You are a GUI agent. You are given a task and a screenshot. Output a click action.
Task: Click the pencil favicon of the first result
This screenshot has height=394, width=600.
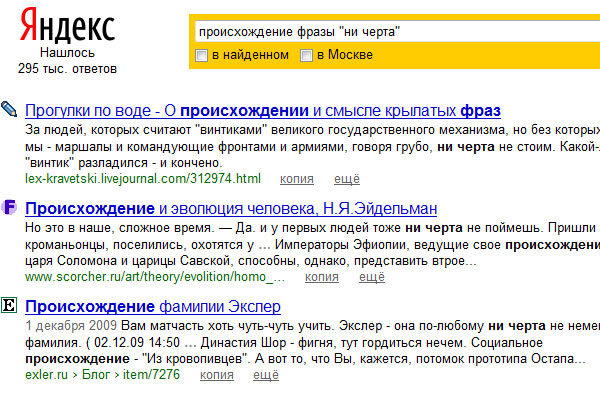[x=9, y=109]
